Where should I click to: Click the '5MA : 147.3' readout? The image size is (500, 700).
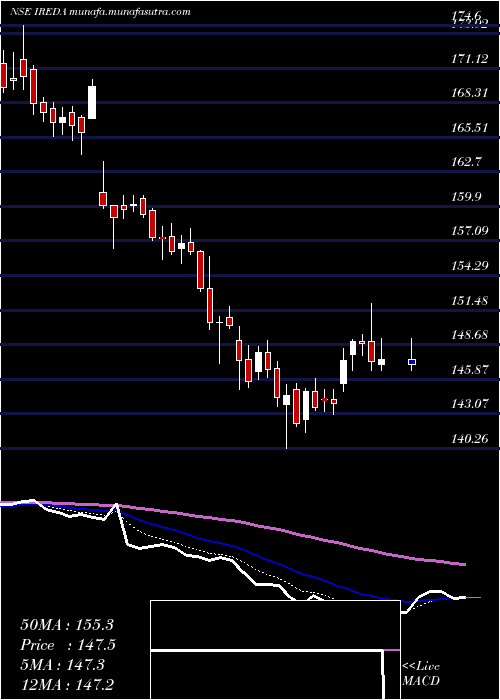(x=62, y=665)
